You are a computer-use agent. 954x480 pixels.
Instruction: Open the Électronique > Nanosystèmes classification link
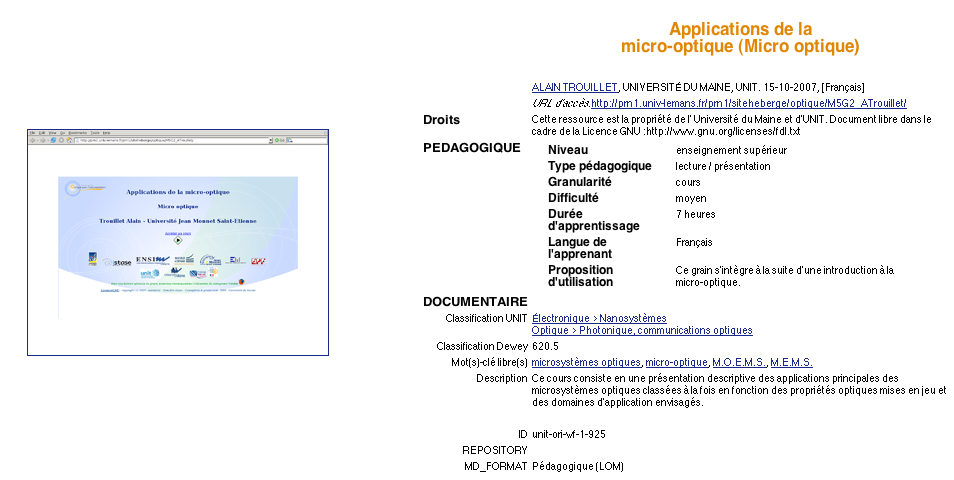click(599, 318)
